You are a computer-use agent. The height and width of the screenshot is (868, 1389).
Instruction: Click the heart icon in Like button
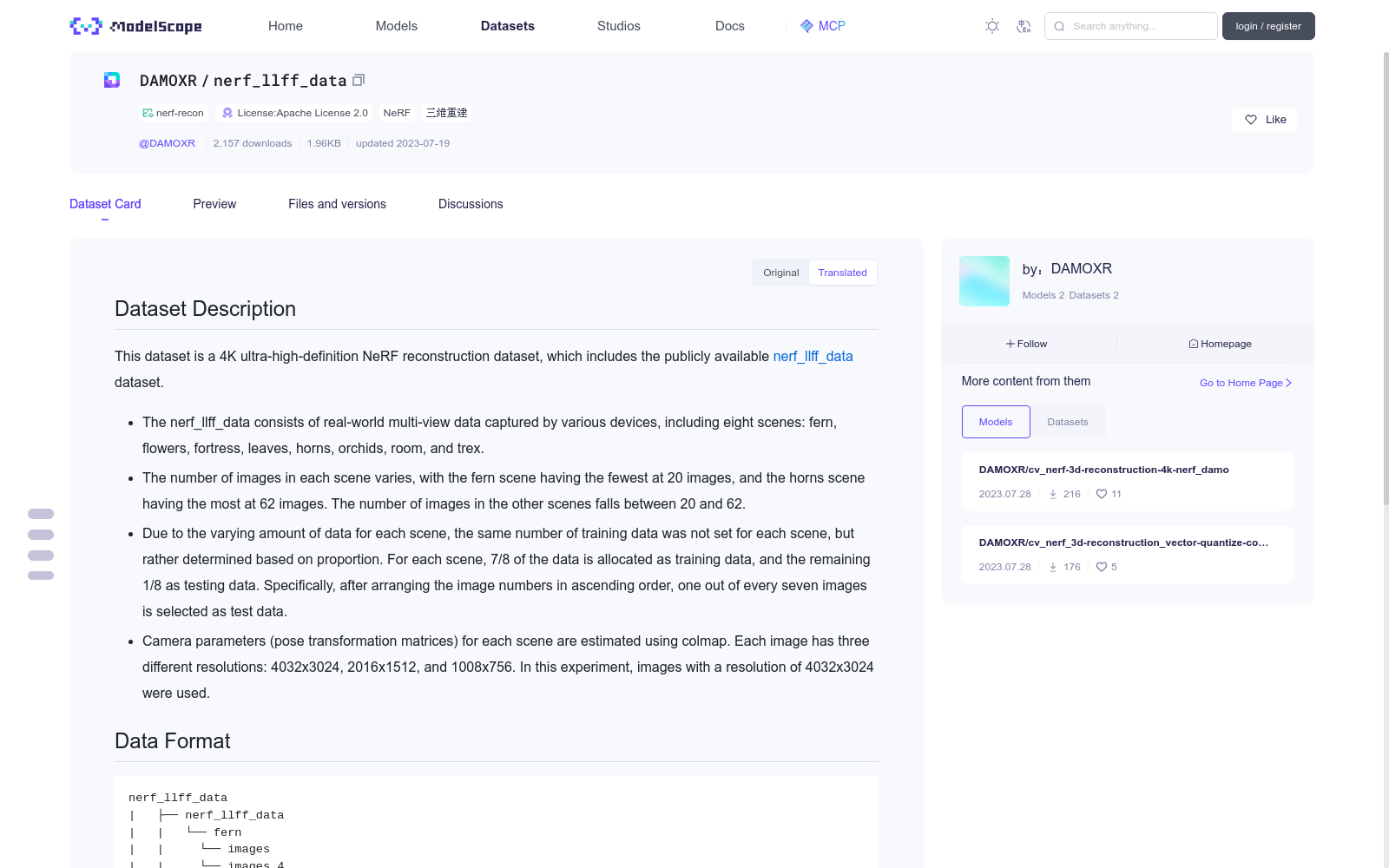click(x=1251, y=120)
